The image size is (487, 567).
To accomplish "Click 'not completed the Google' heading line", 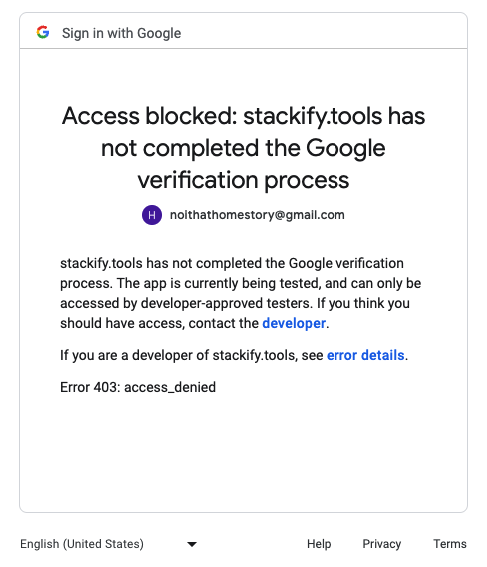I will (243, 148).
